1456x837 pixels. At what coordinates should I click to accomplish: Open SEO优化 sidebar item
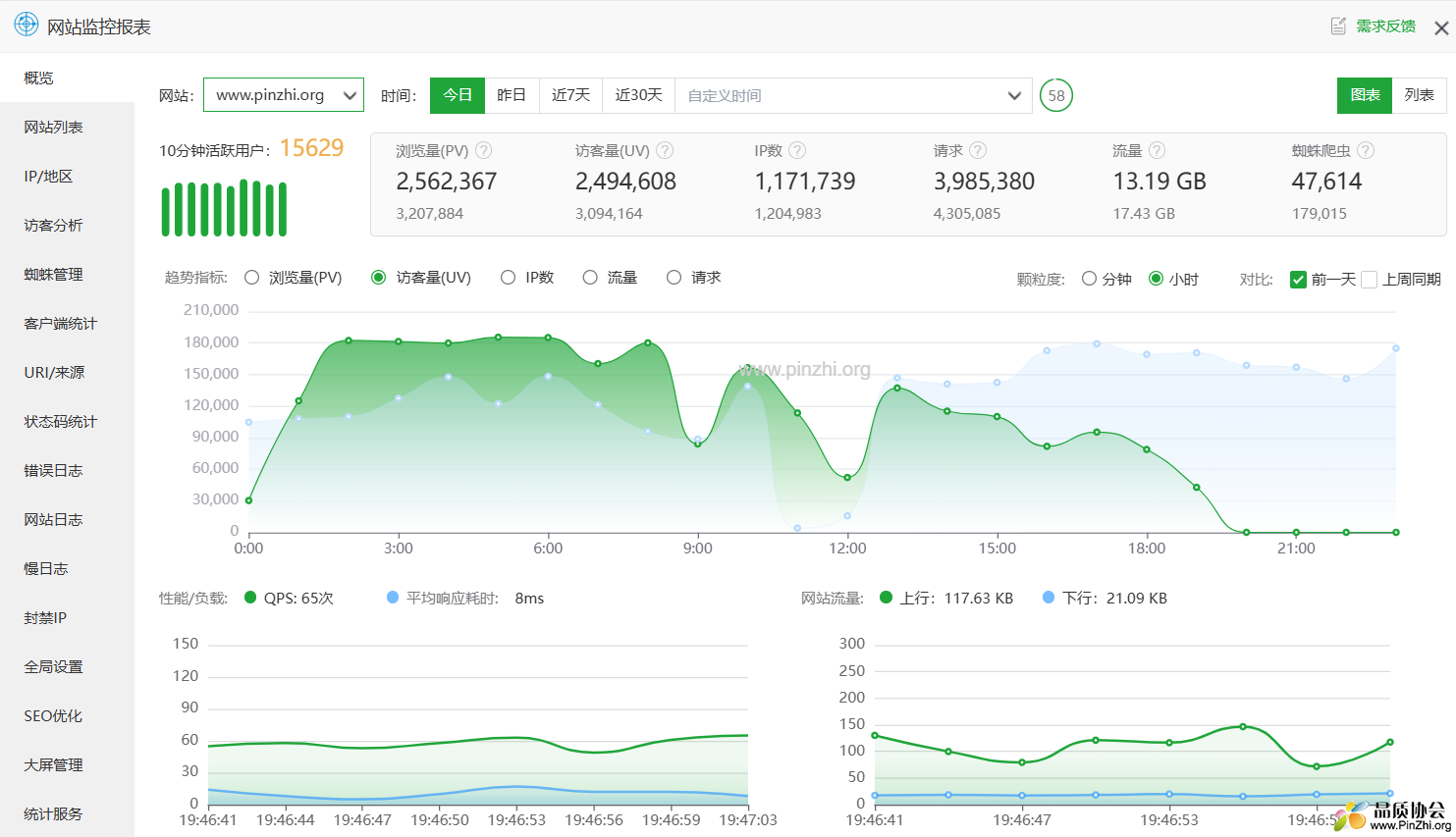(x=67, y=715)
